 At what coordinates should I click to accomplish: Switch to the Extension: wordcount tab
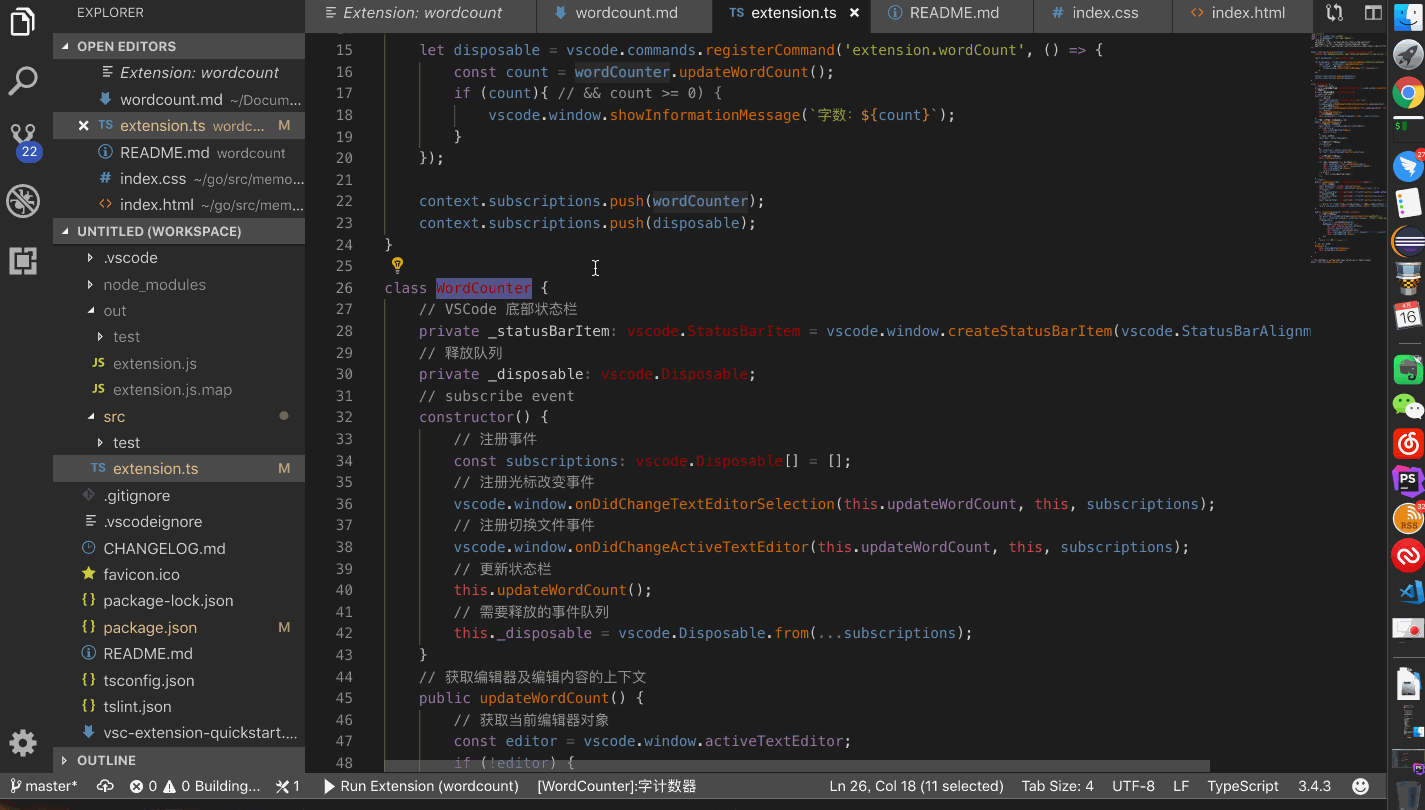click(421, 13)
